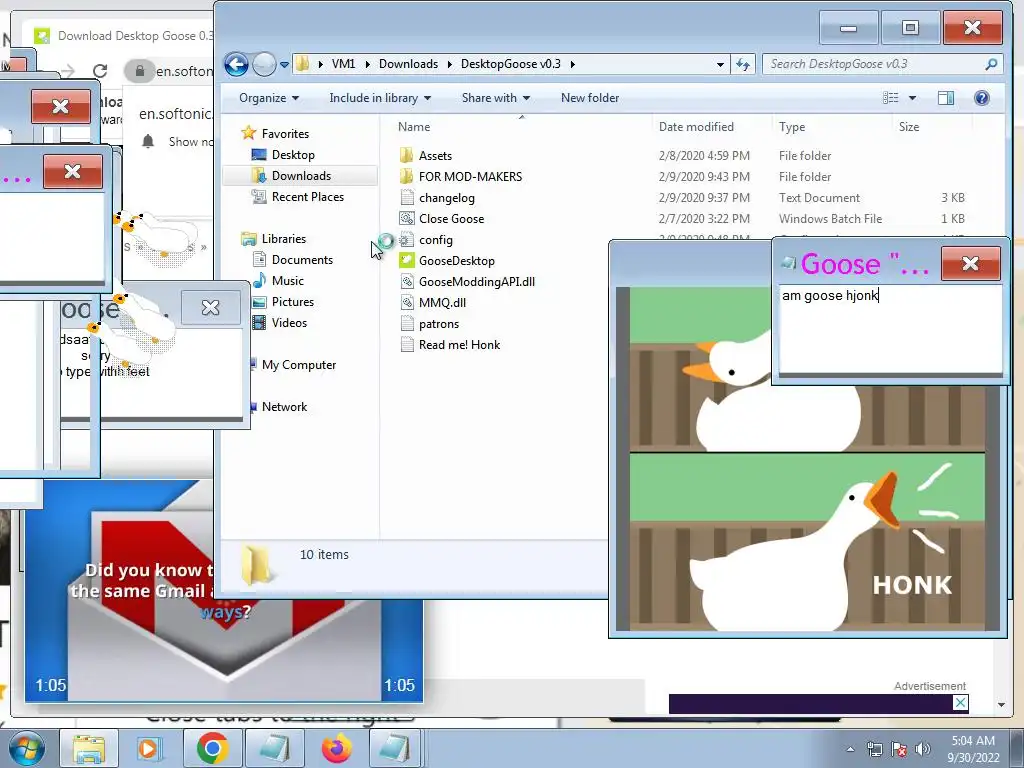Refresh the DesktopGoose v0.3 folder
The image size is (1024, 768).
(x=743, y=64)
